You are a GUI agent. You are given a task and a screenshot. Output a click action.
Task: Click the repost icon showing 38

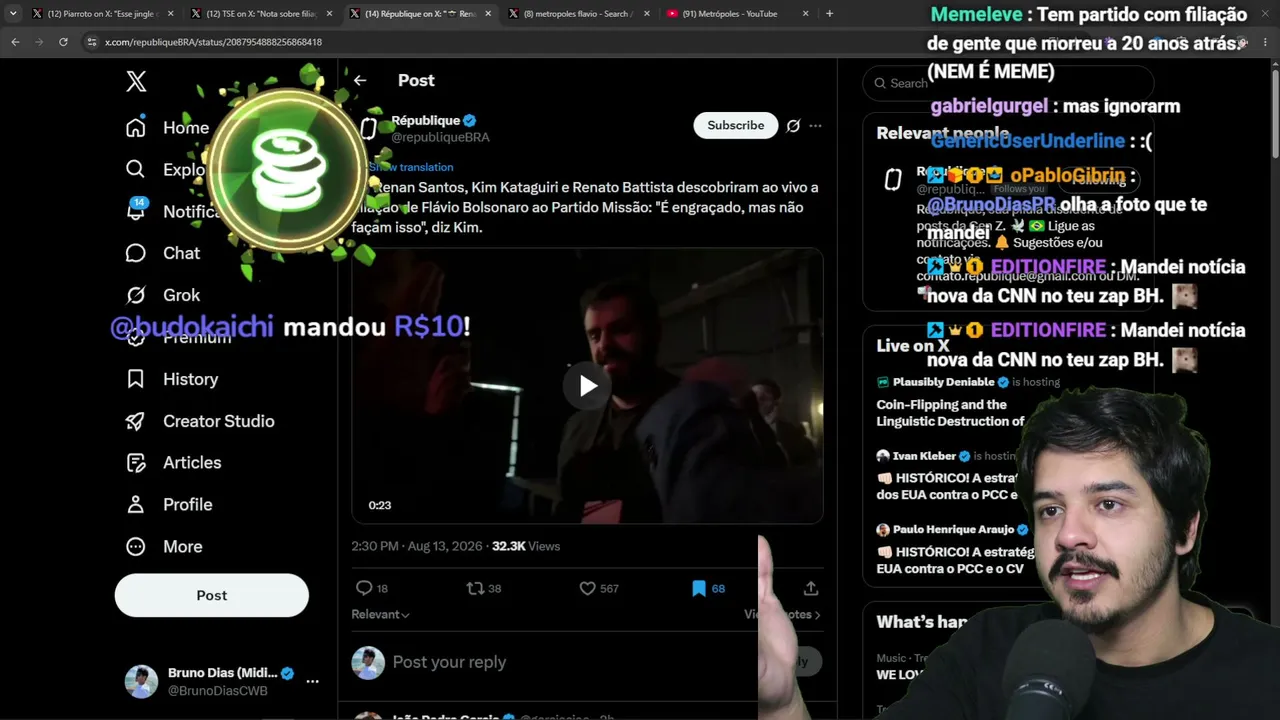click(x=476, y=588)
